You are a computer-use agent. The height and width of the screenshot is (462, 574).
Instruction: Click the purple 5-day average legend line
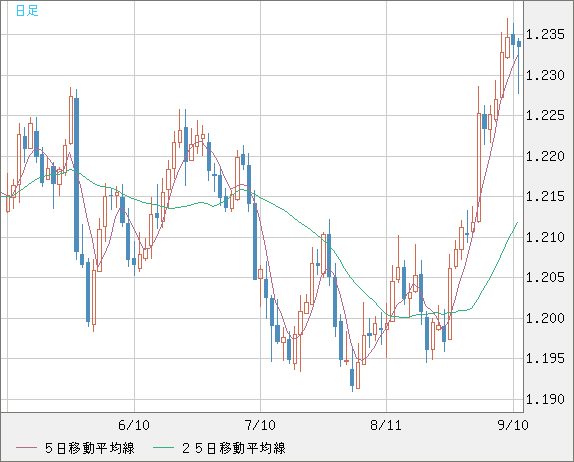coord(26,448)
